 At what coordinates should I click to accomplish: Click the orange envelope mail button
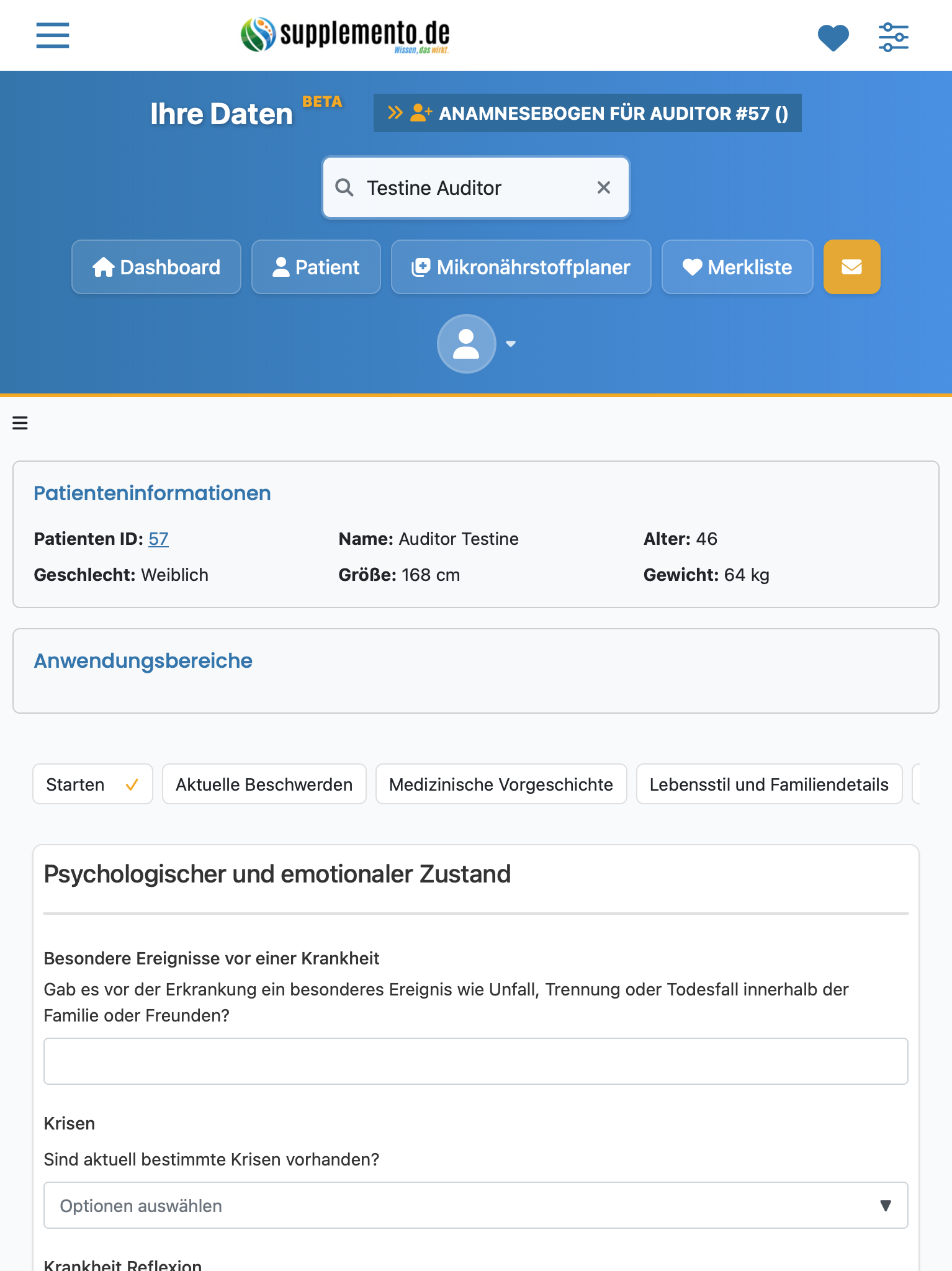pos(851,267)
